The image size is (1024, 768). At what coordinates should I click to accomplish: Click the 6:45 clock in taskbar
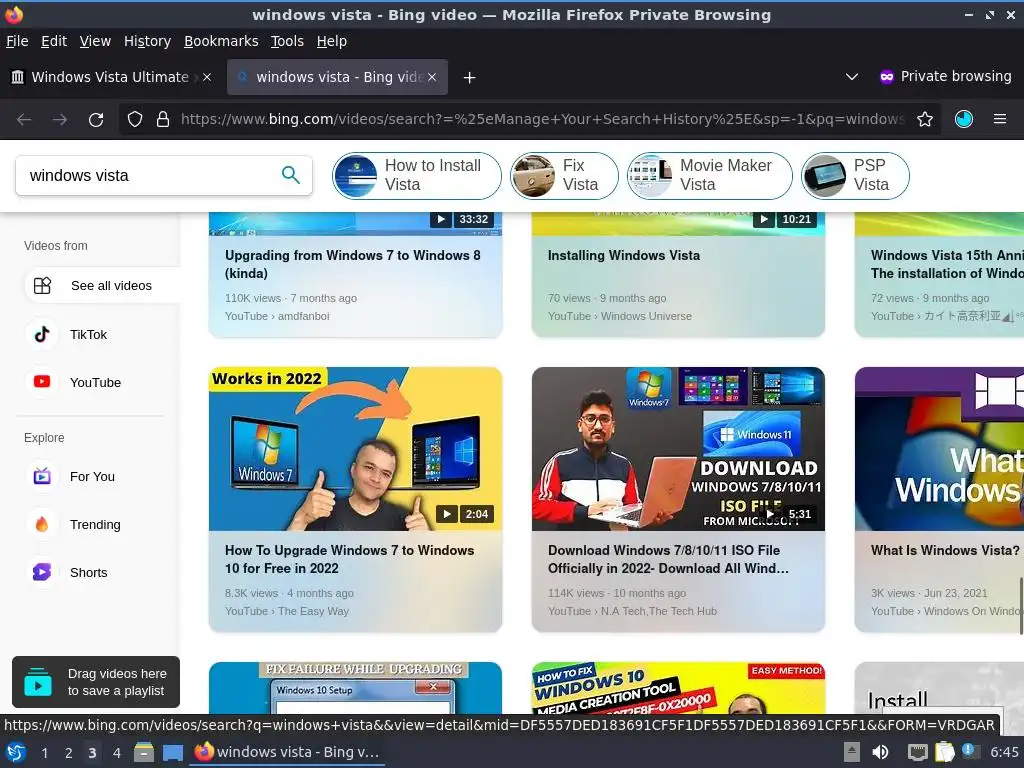pyautogui.click(x=1004, y=752)
